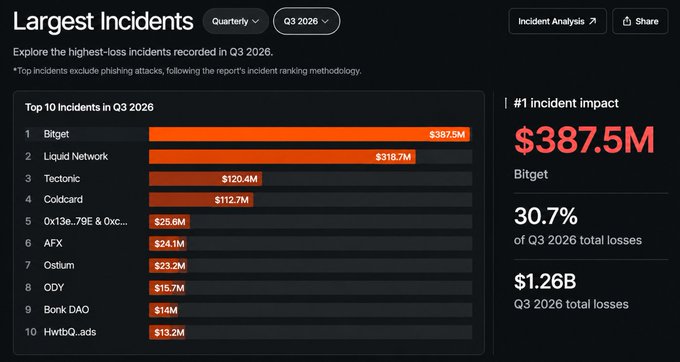Click the phishing exclusion footnote

(x=187, y=71)
